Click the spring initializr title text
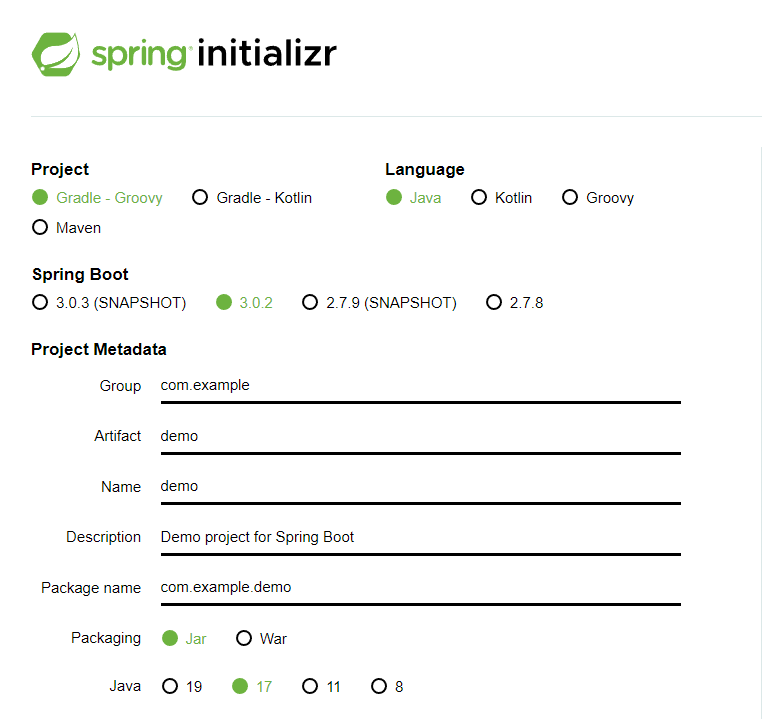 coord(214,54)
